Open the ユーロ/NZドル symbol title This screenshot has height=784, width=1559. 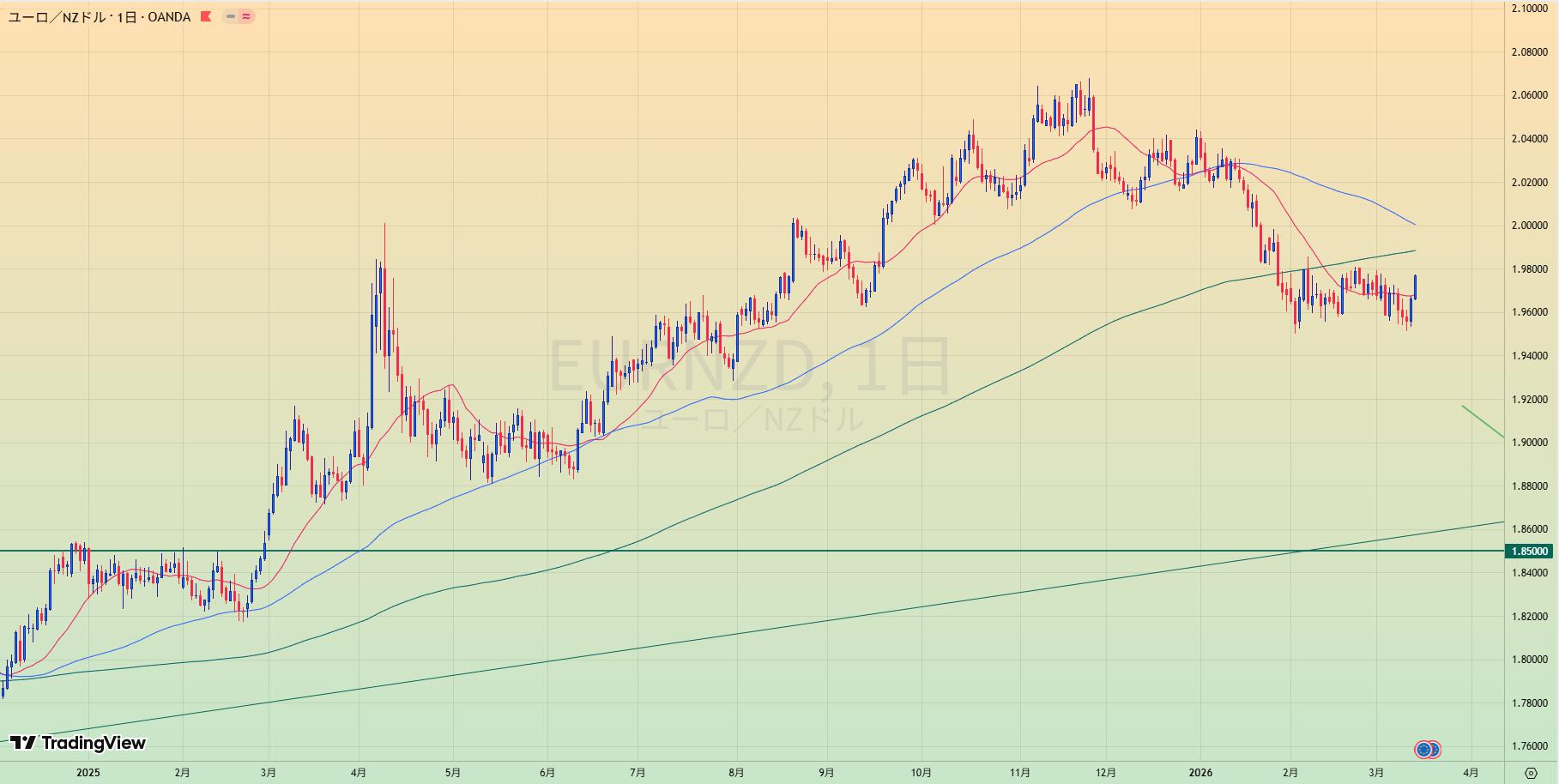tap(57, 16)
